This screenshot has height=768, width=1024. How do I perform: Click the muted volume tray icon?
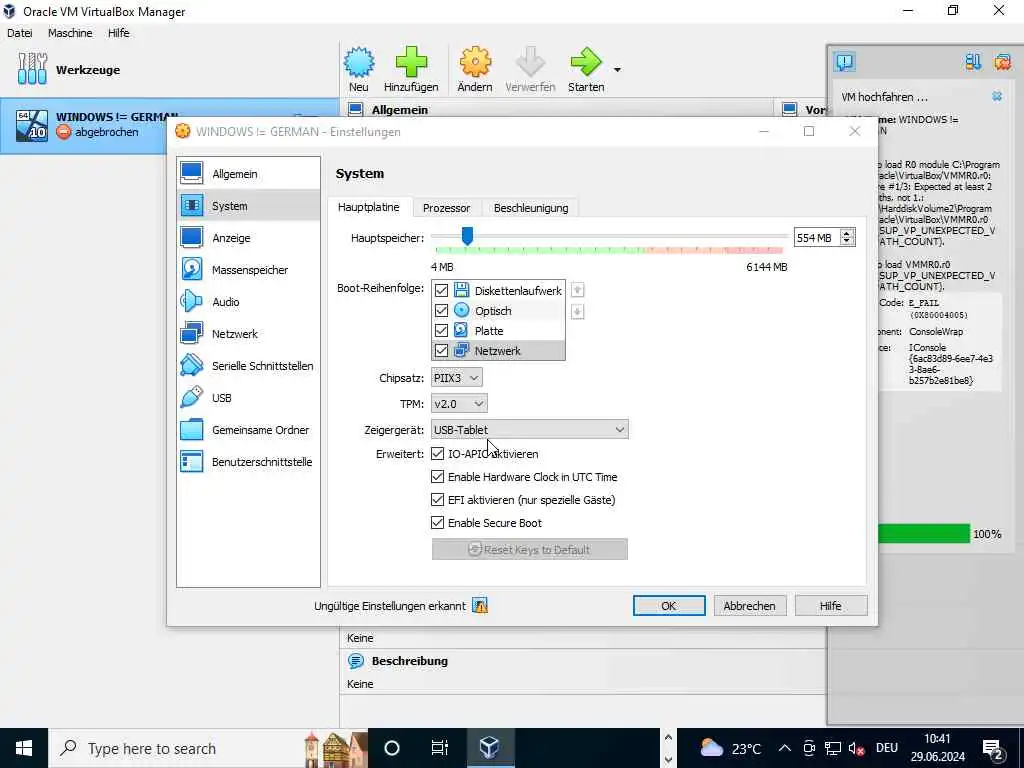(856, 748)
